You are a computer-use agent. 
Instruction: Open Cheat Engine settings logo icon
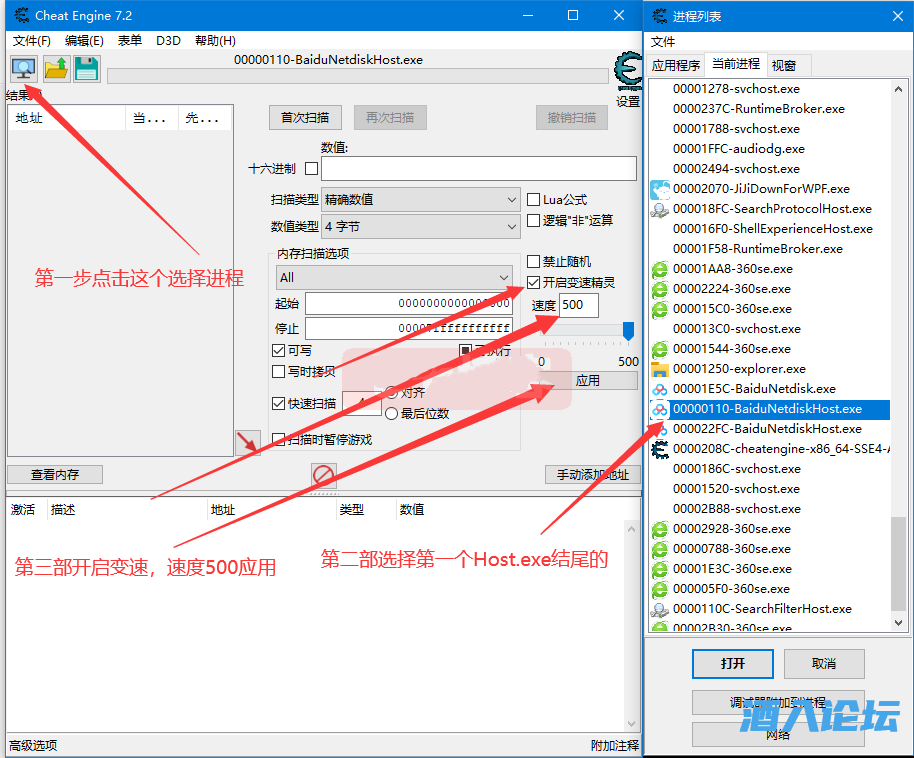[x=628, y=71]
